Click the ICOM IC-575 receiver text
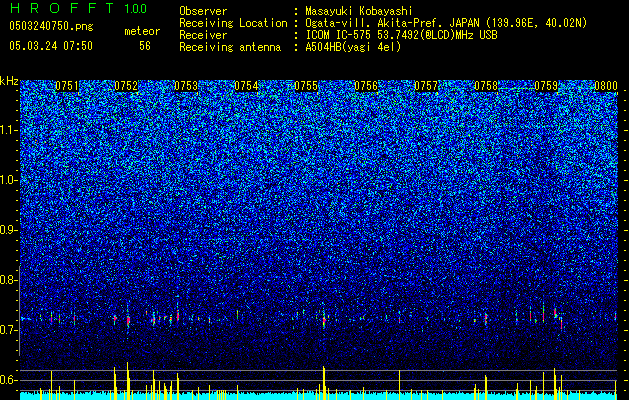The height and width of the screenshot is (400, 629). coord(401,35)
